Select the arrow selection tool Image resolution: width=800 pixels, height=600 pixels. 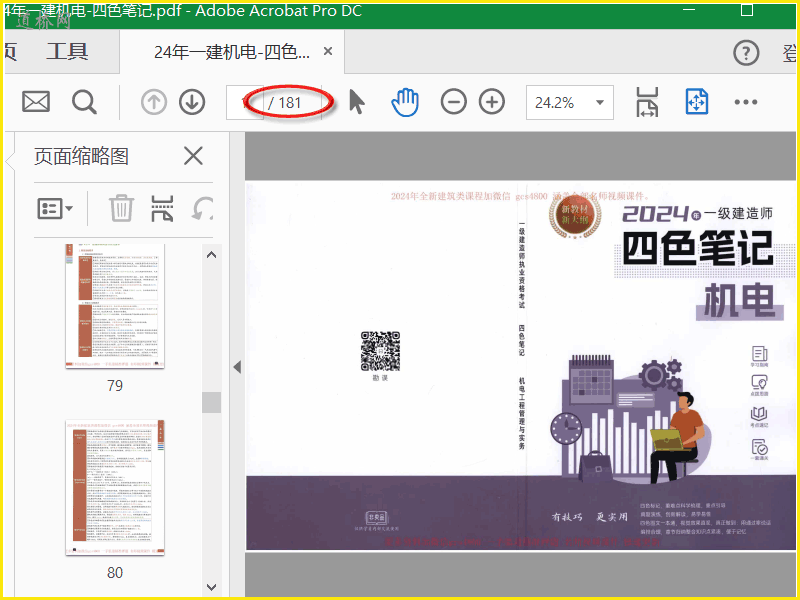pos(357,102)
